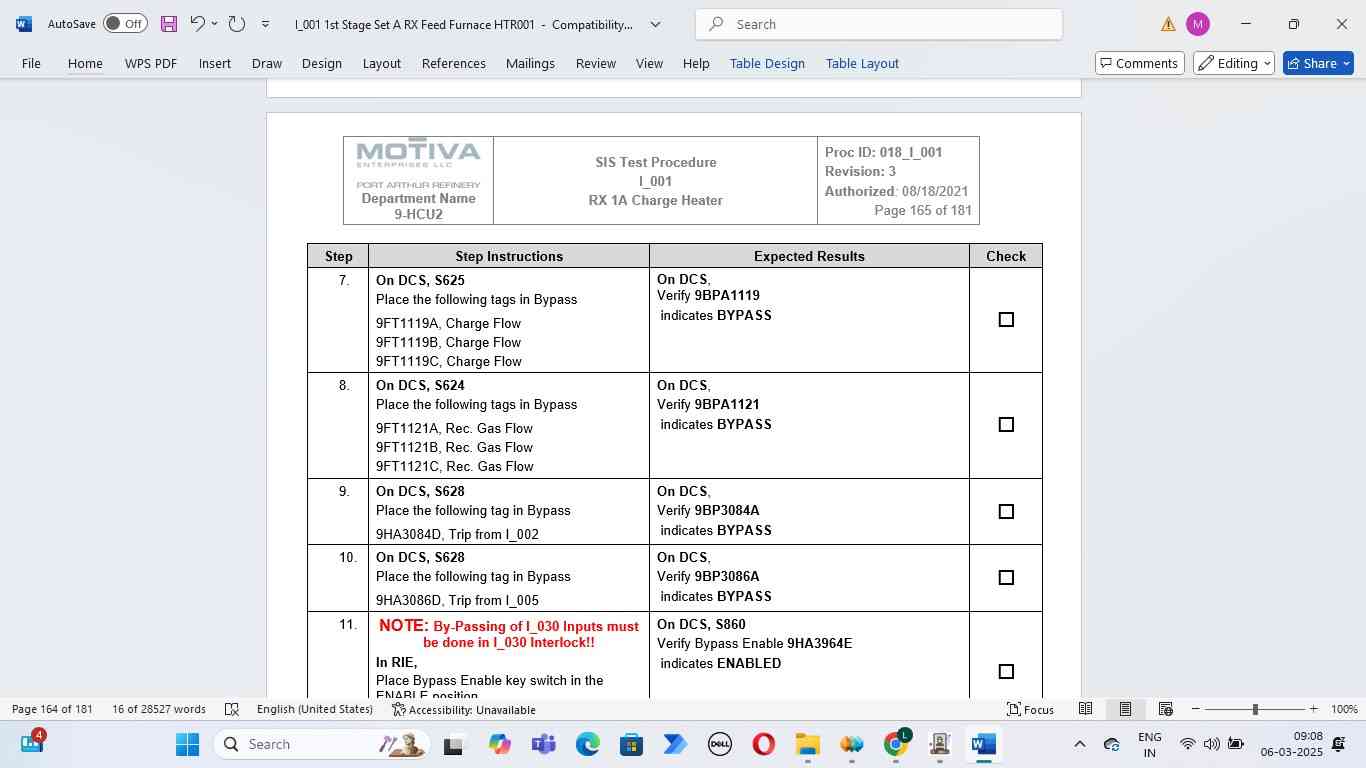
Task: Click the 100% zoom level
Action: point(1344,709)
